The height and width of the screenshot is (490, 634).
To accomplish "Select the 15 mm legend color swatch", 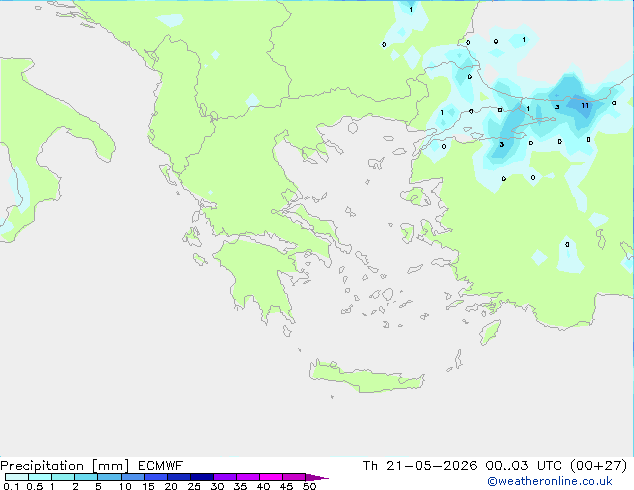I will pyautogui.click(x=156, y=477).
